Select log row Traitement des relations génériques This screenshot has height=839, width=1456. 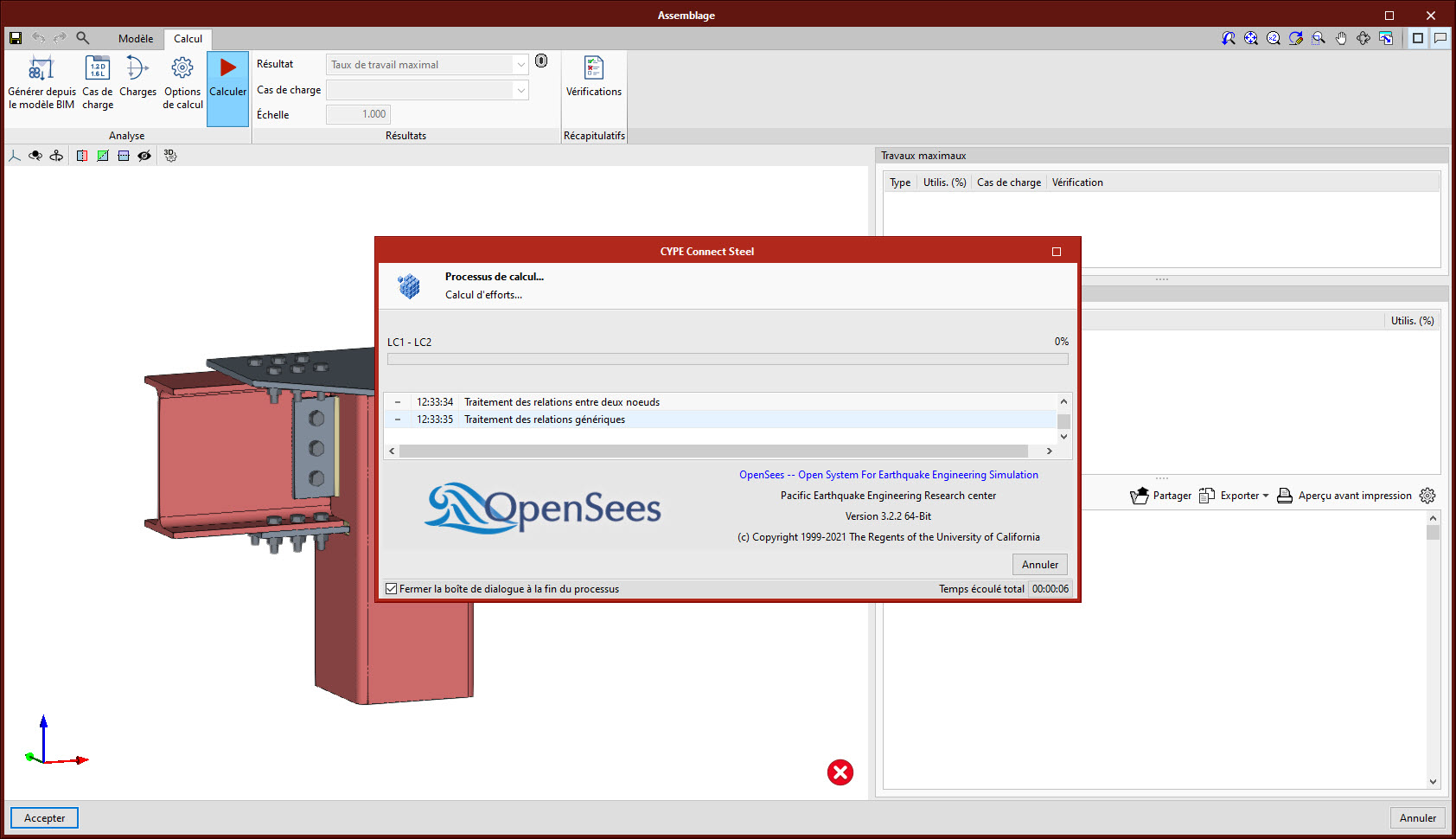coord(720,419)
